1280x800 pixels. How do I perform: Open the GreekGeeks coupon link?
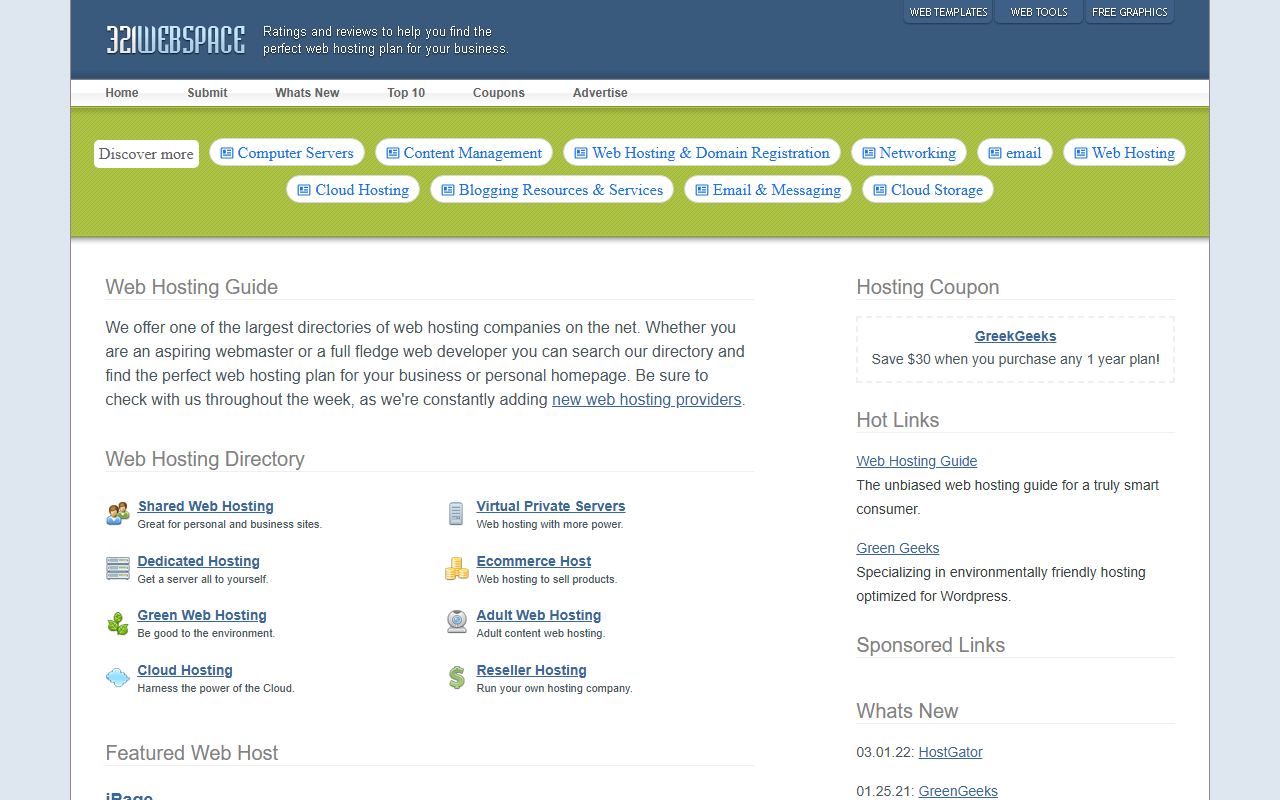click(1015, 337)
